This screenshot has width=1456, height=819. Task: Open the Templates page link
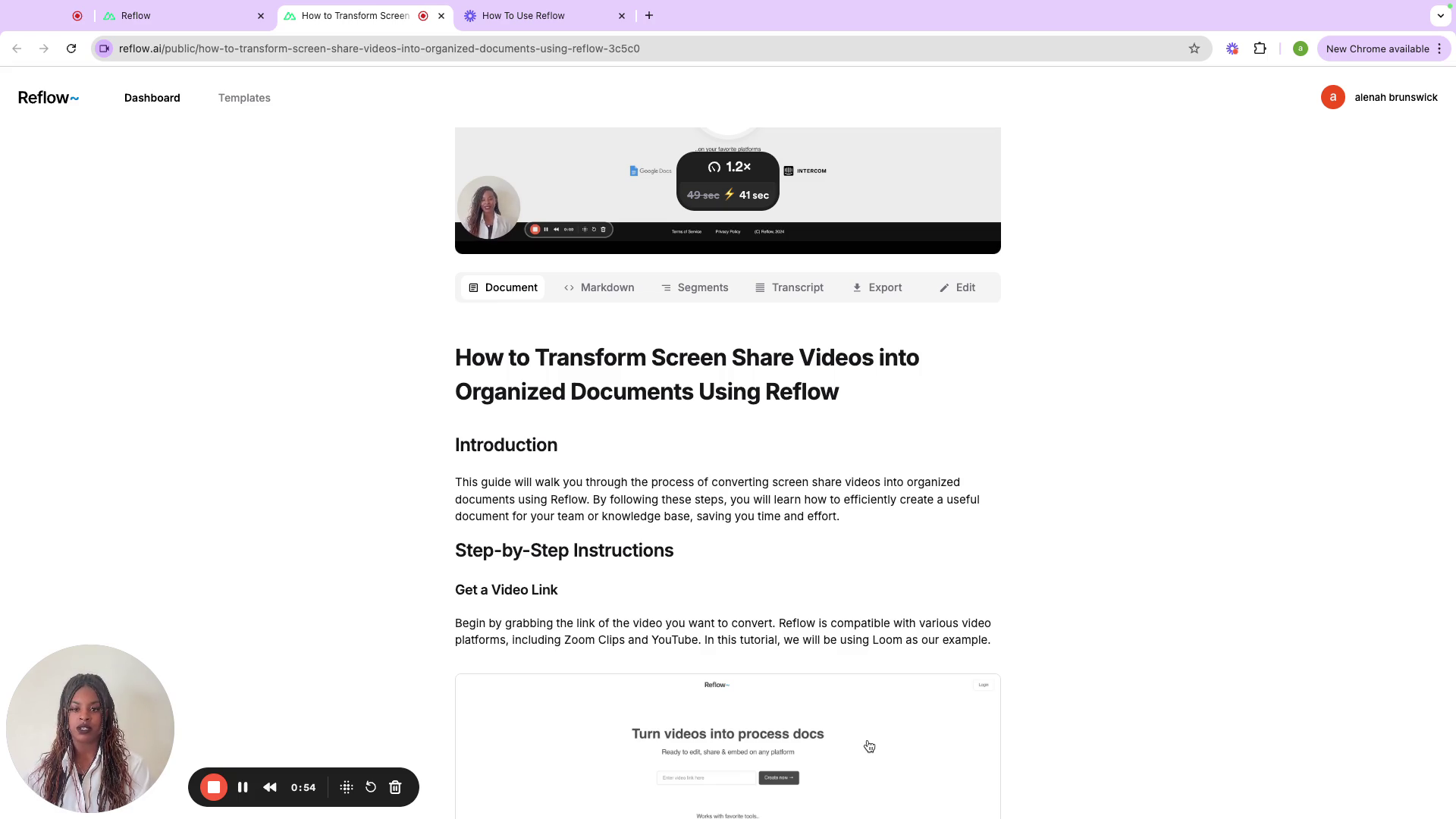[x=244, y=98]
